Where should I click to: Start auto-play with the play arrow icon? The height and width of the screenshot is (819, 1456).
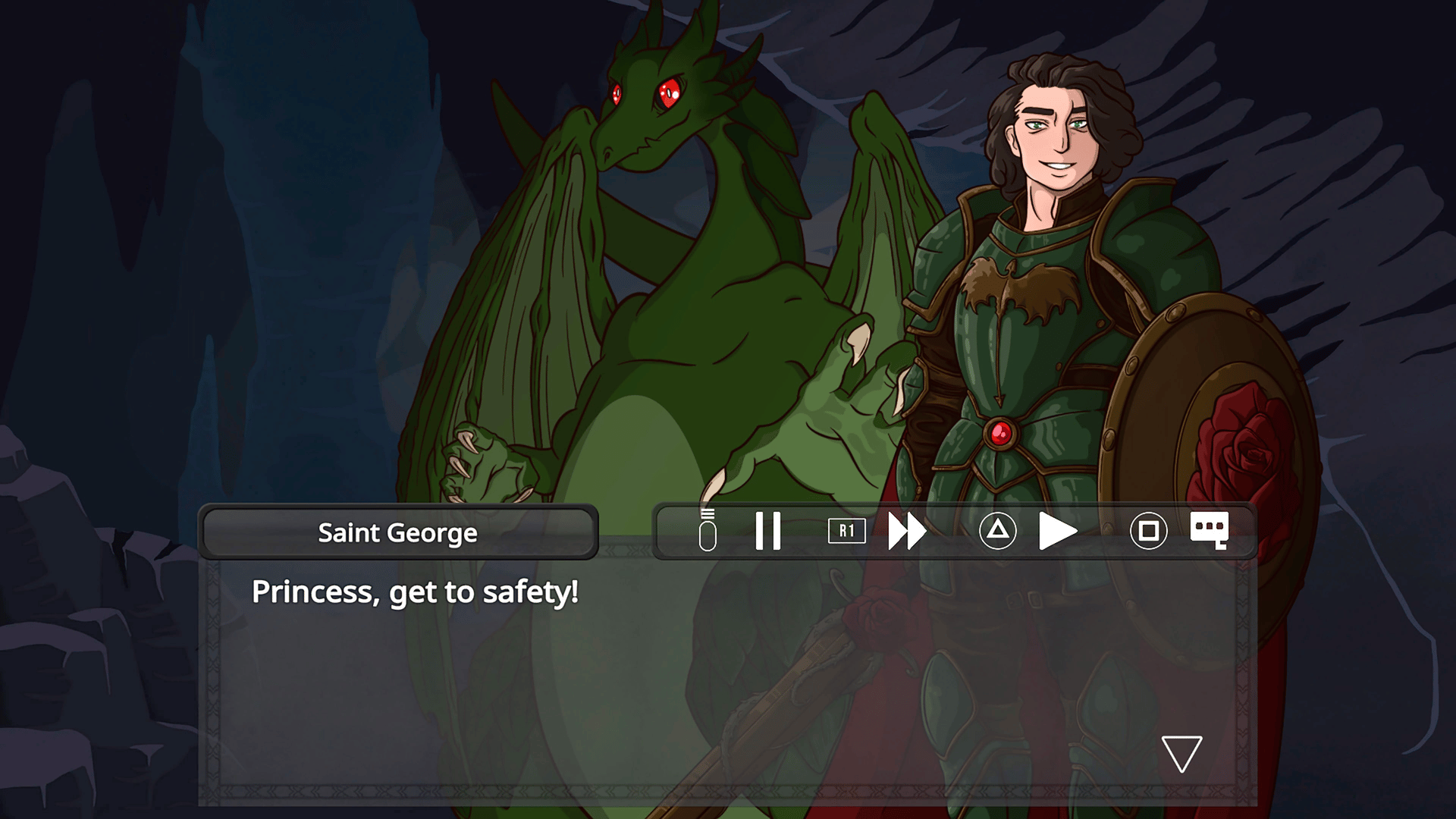[x=1057, y=531]
